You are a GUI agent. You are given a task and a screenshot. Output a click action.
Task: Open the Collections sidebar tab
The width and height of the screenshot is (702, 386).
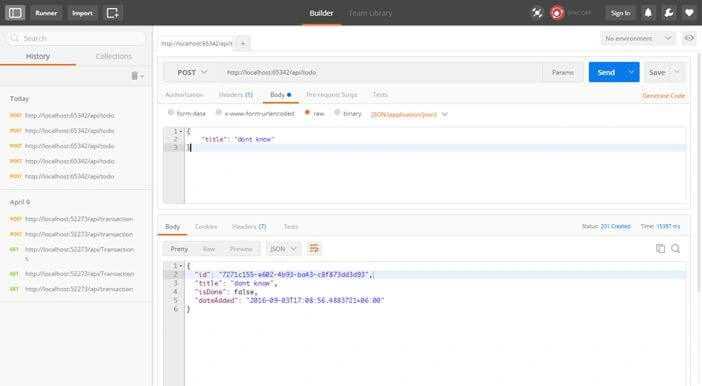tap(114, 56)
